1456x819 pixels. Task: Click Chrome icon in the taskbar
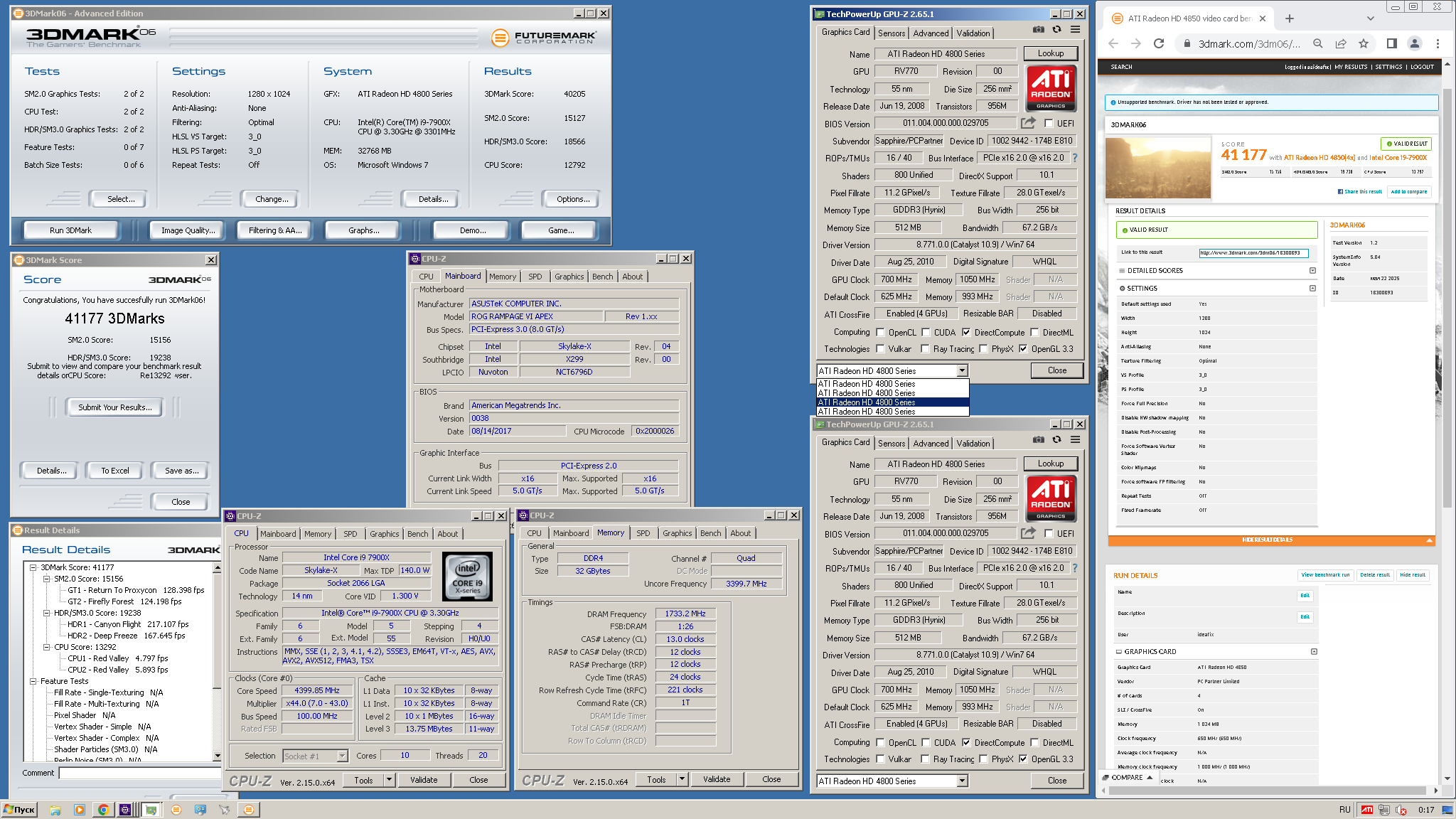103,810
